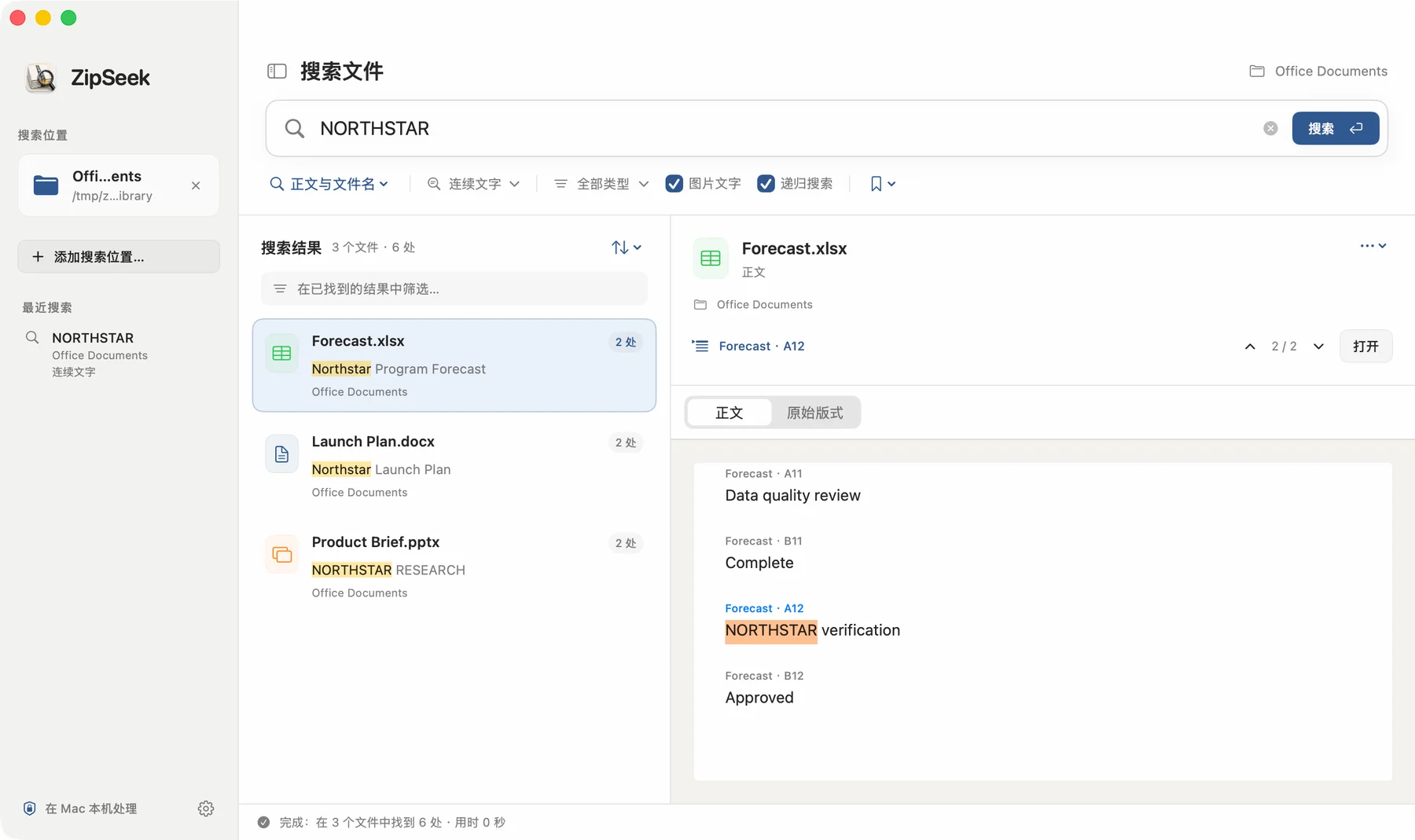Select the Launch Plan.docx result

(x=454, y=466)
